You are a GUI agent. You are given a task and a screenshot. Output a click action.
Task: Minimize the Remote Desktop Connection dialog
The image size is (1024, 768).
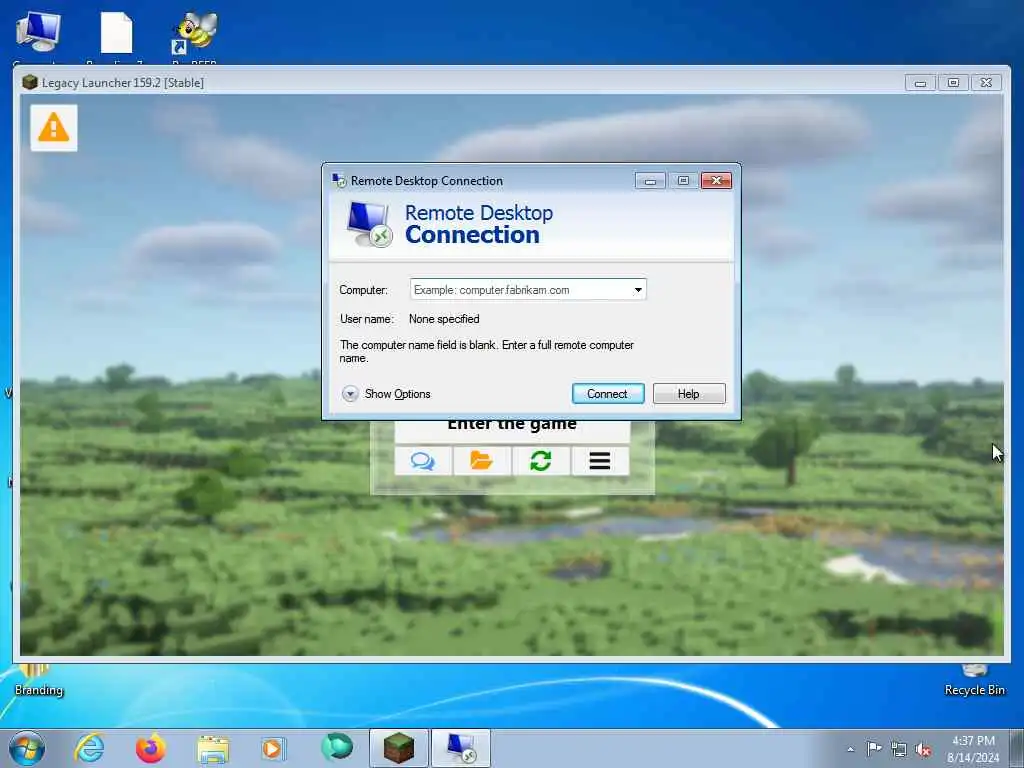pos(650,181)
